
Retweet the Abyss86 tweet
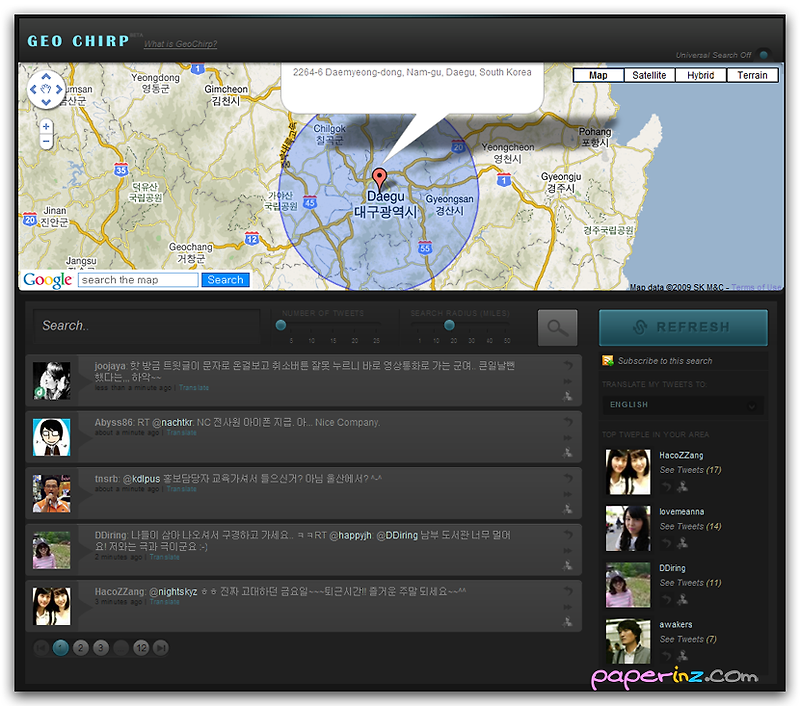pyautogui.click(x=568, y=438)
